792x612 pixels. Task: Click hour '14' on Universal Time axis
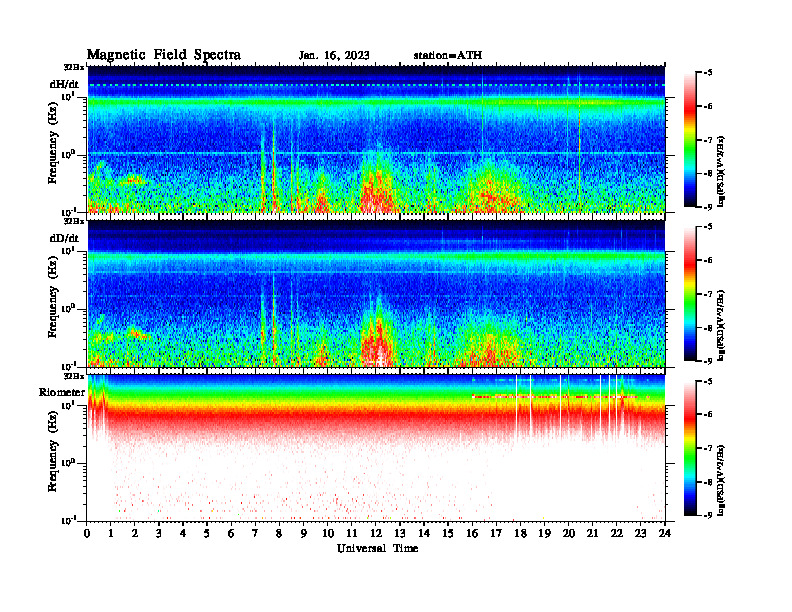[x=424, y=533]
